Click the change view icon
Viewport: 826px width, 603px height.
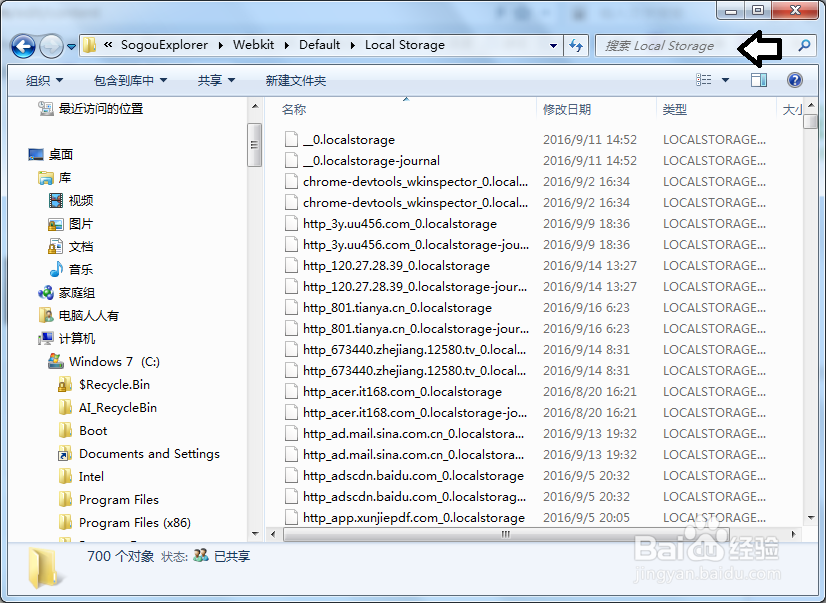704,80
